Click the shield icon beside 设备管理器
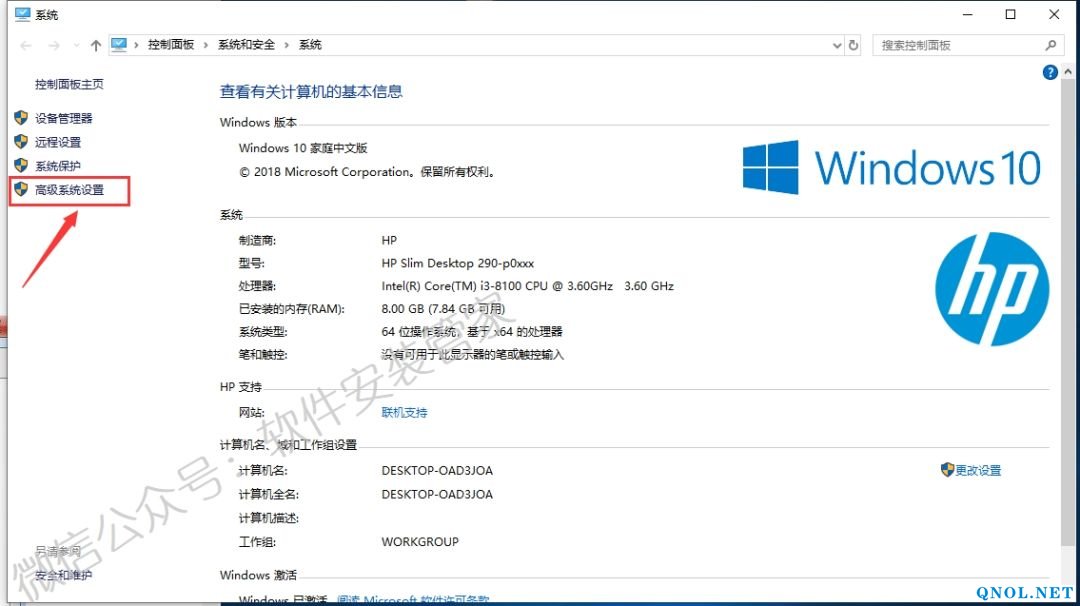 pyautogui.click(x=20, y=118)
